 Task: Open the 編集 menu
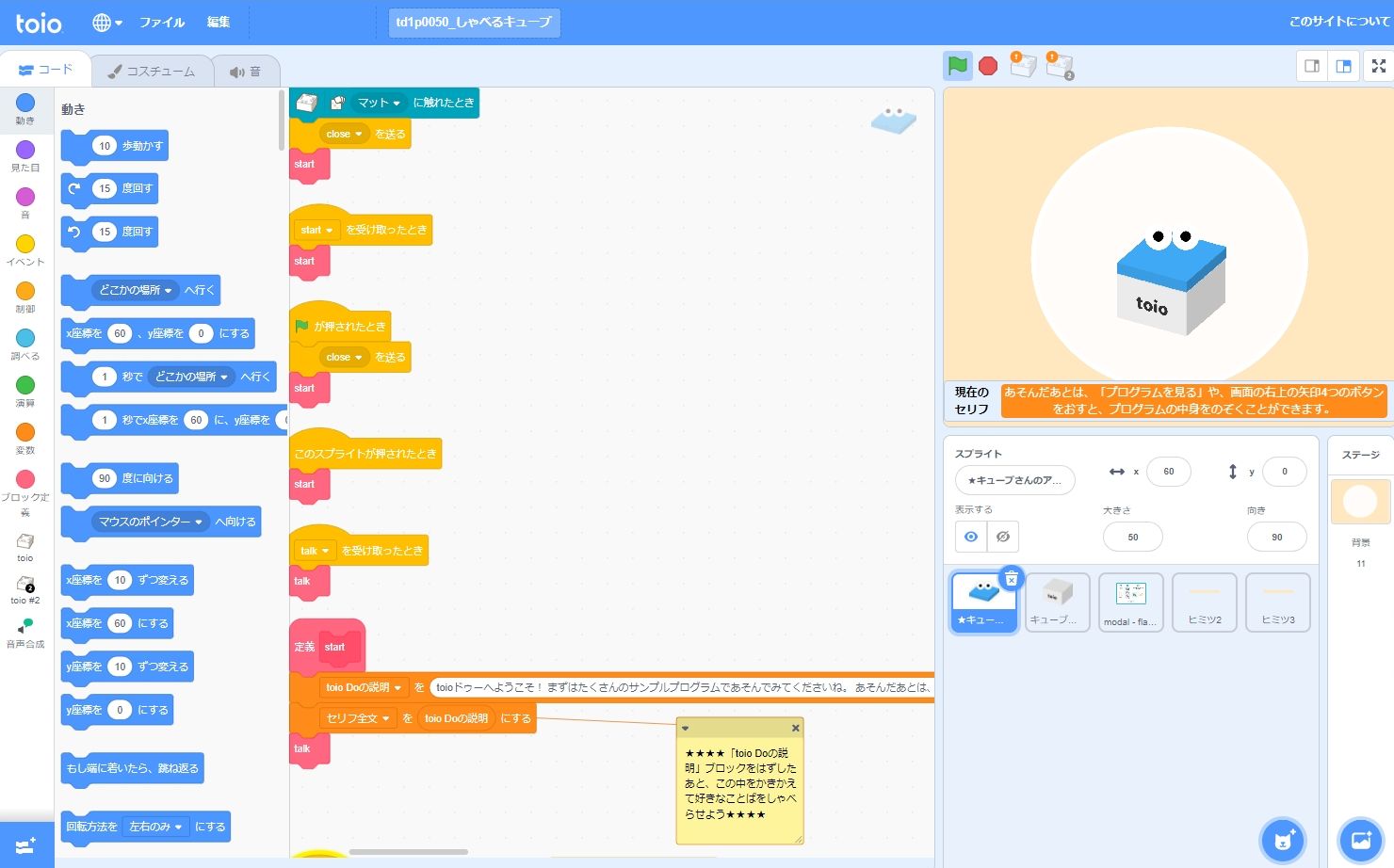click(x=219, y=23)
